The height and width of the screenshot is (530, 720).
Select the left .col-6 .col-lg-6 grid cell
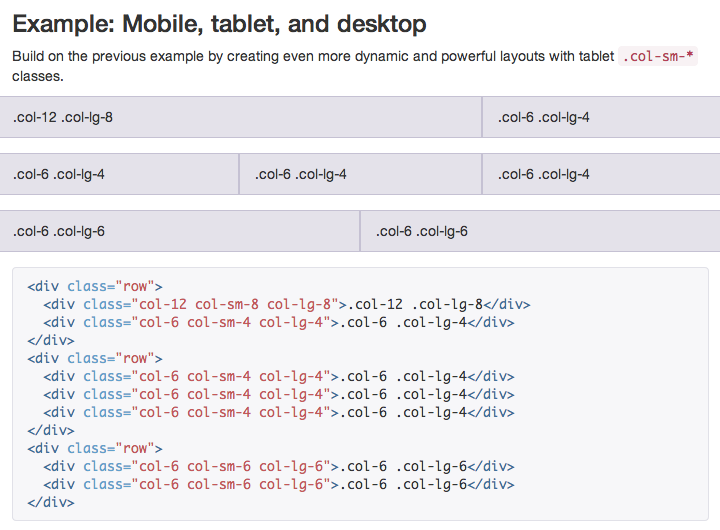click(179, 231)
